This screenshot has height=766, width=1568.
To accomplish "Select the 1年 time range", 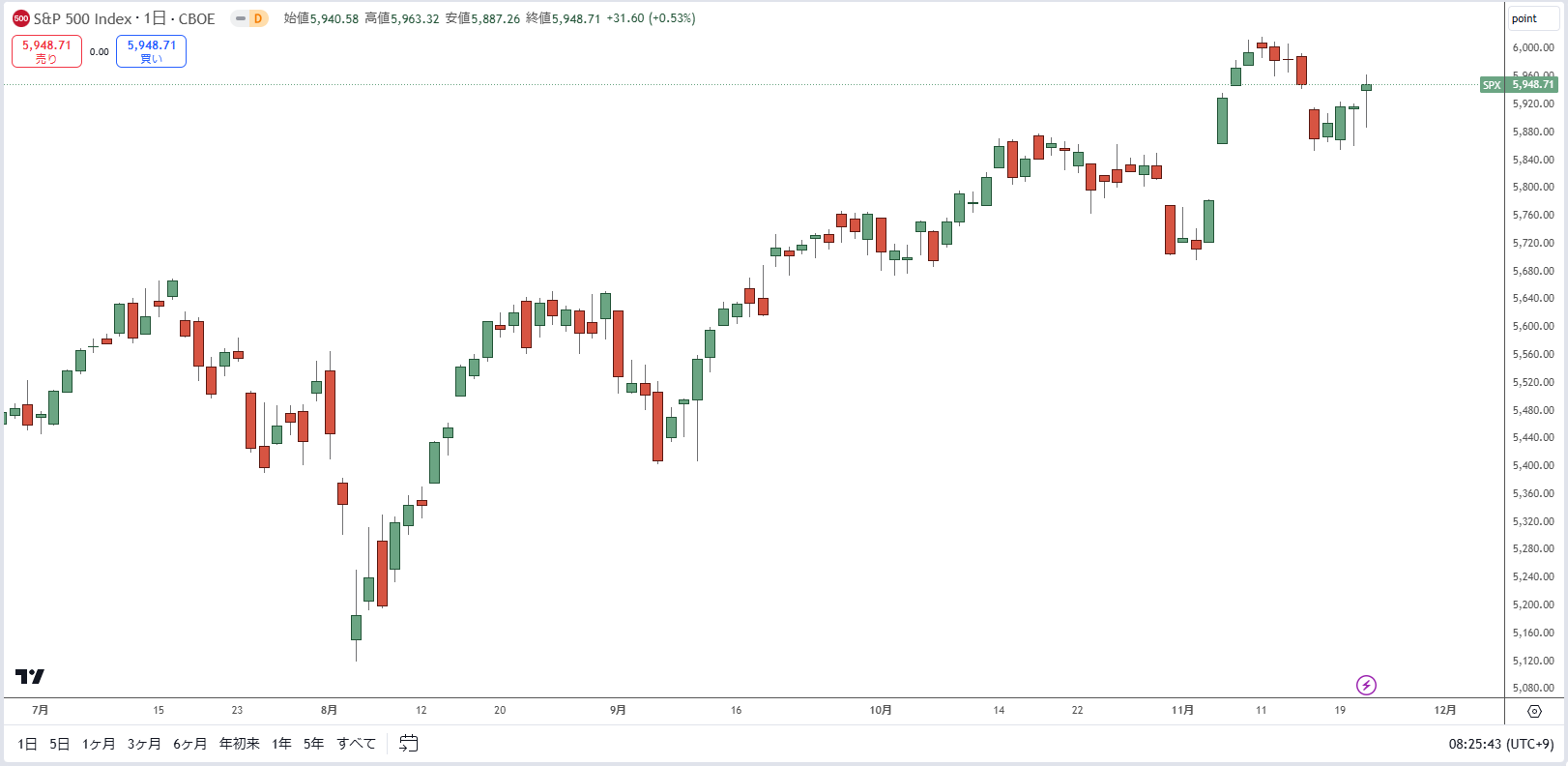I will coord(281,744).
